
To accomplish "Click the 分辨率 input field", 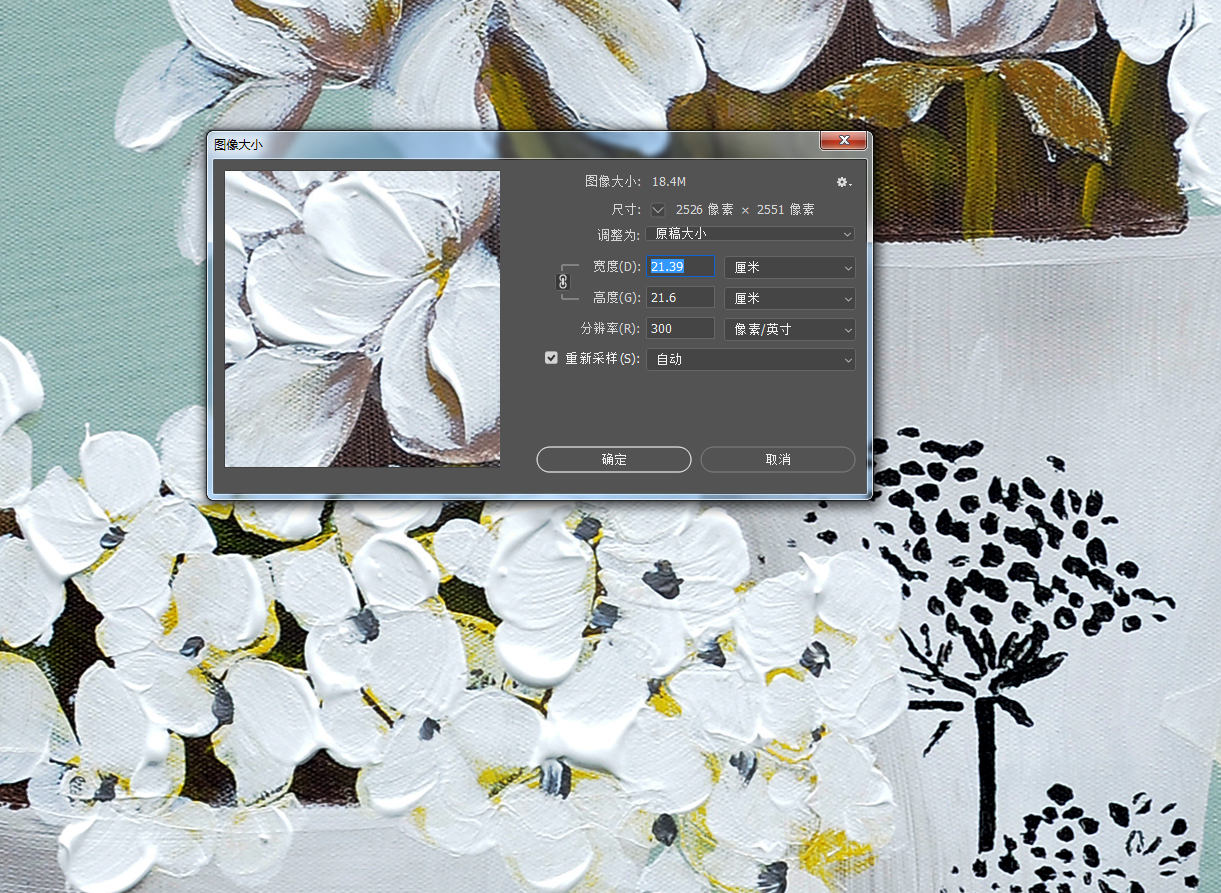I will pos(681,328).
